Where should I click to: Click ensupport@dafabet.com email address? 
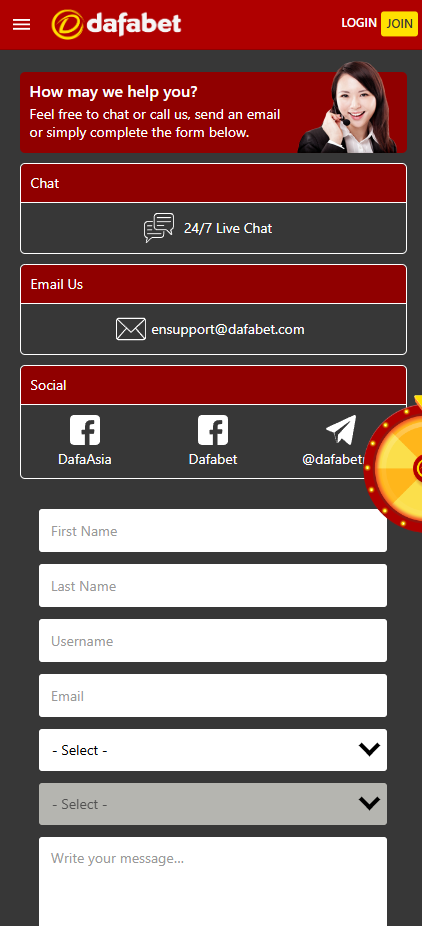(228, 330)
